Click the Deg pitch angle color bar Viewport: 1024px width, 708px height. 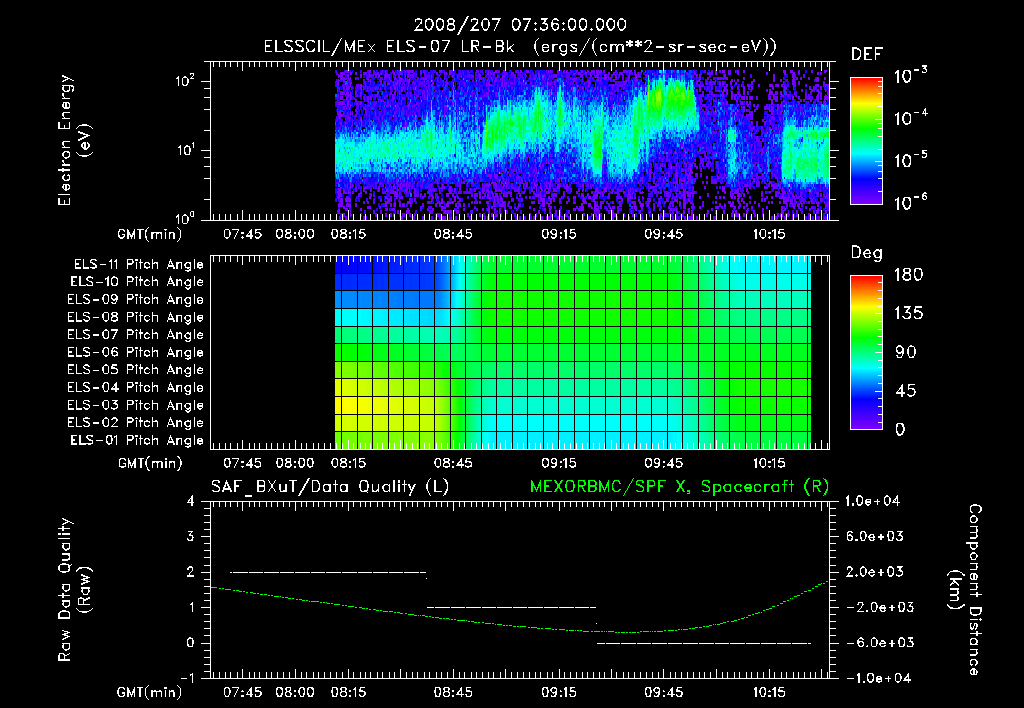[866, 353]
